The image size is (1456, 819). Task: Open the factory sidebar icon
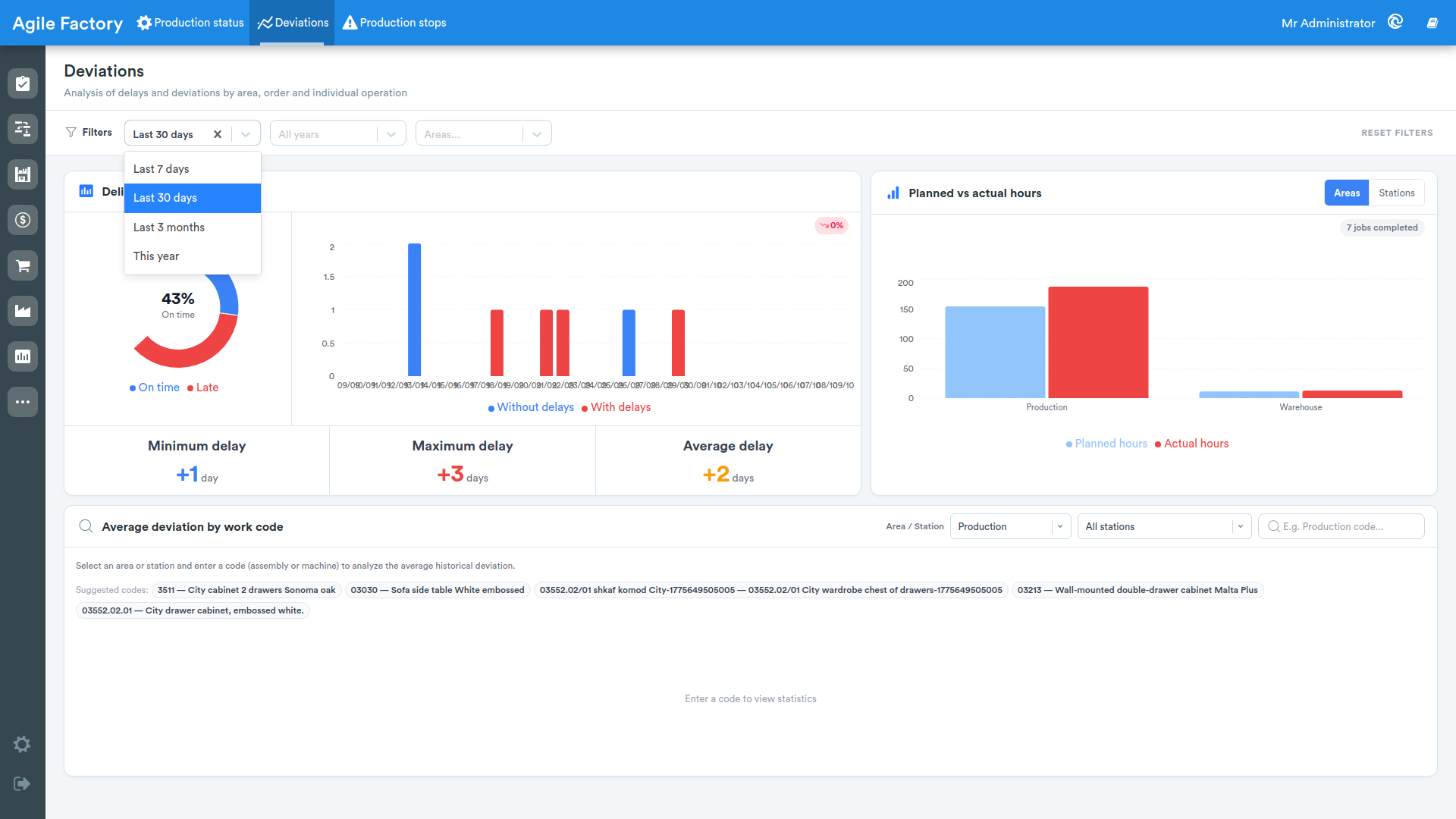tap(23, 311)
